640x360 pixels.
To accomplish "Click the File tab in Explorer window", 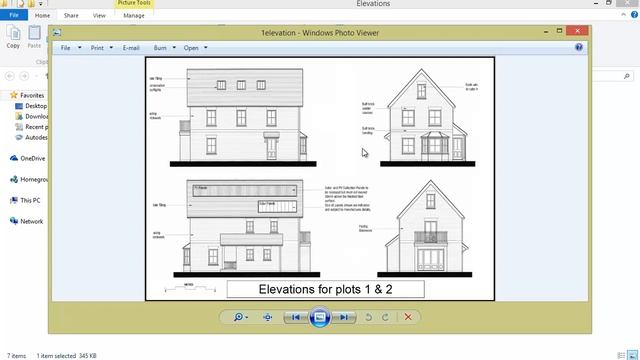I will coord(14,15).
